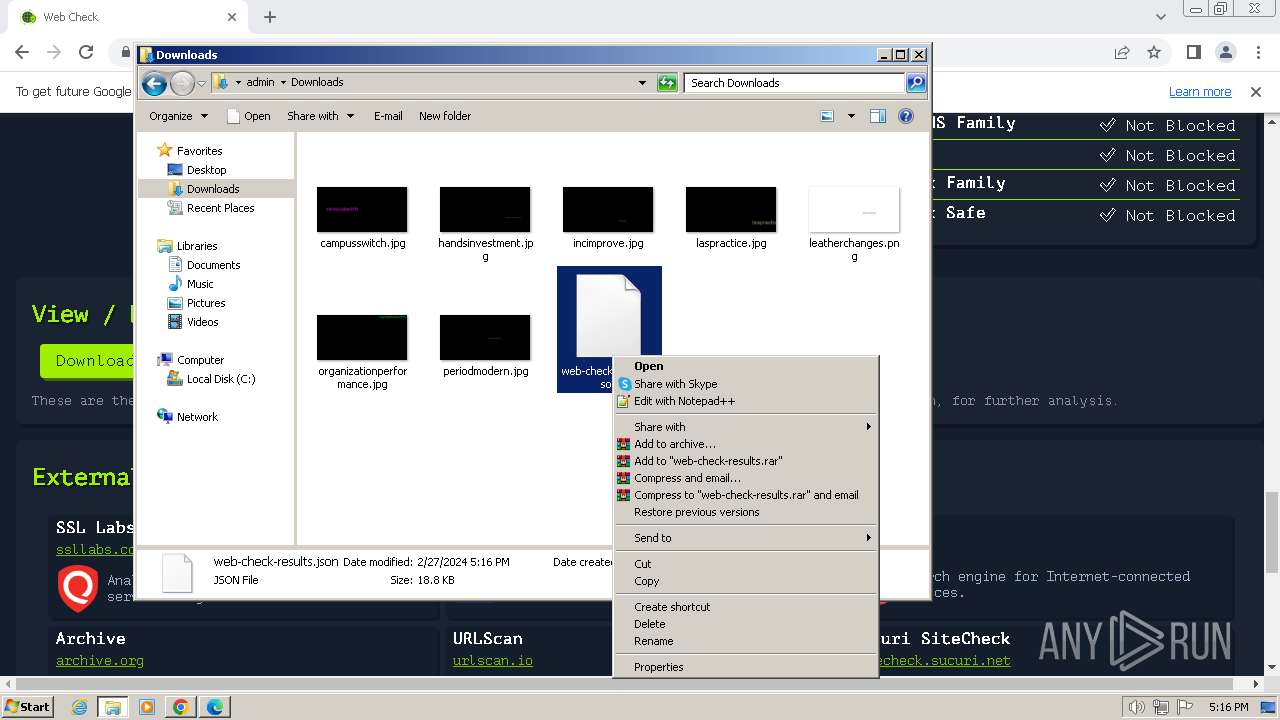Select the periodmodern.jpg file
This screenshot has width=1280, height=720.
(x=485, y=345)
